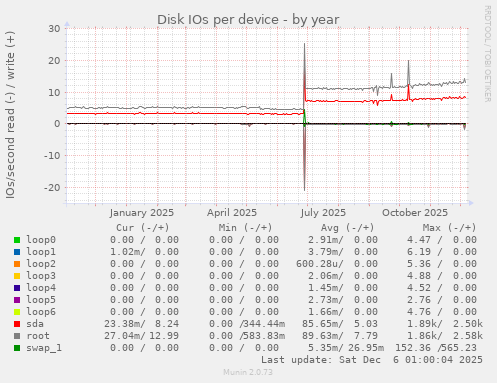Screen dimensions: 497x383
Task: Click sda max value '1.89k/ 2.50k'
Action: 445,324
